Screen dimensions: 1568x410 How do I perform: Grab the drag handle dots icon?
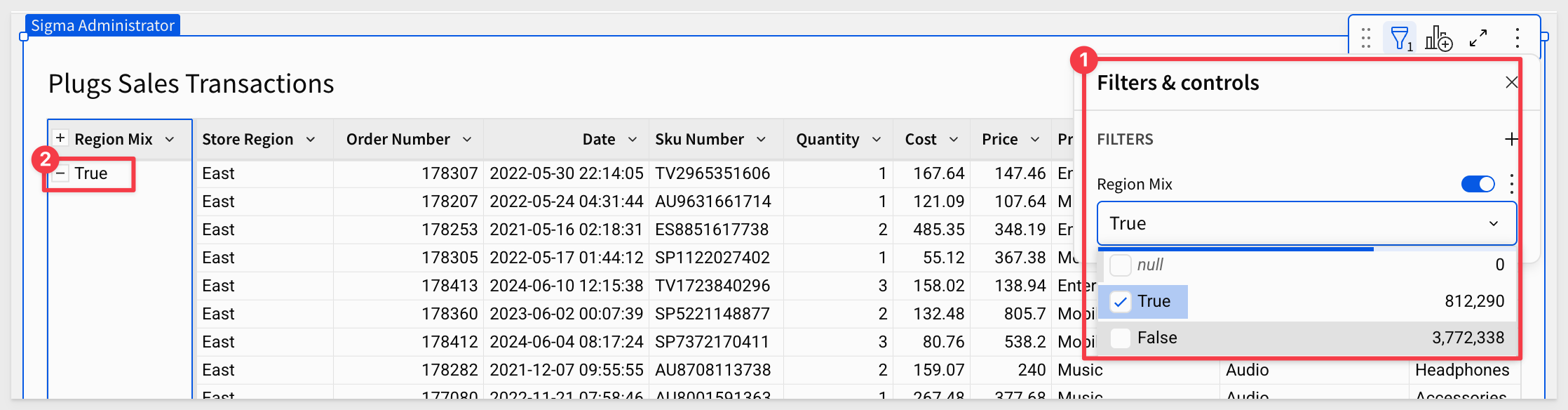[1366, 38]
